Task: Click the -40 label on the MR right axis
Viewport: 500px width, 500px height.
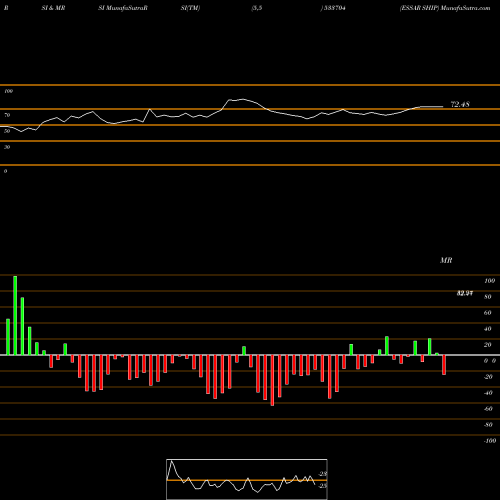Action: (x=488, y=393)
